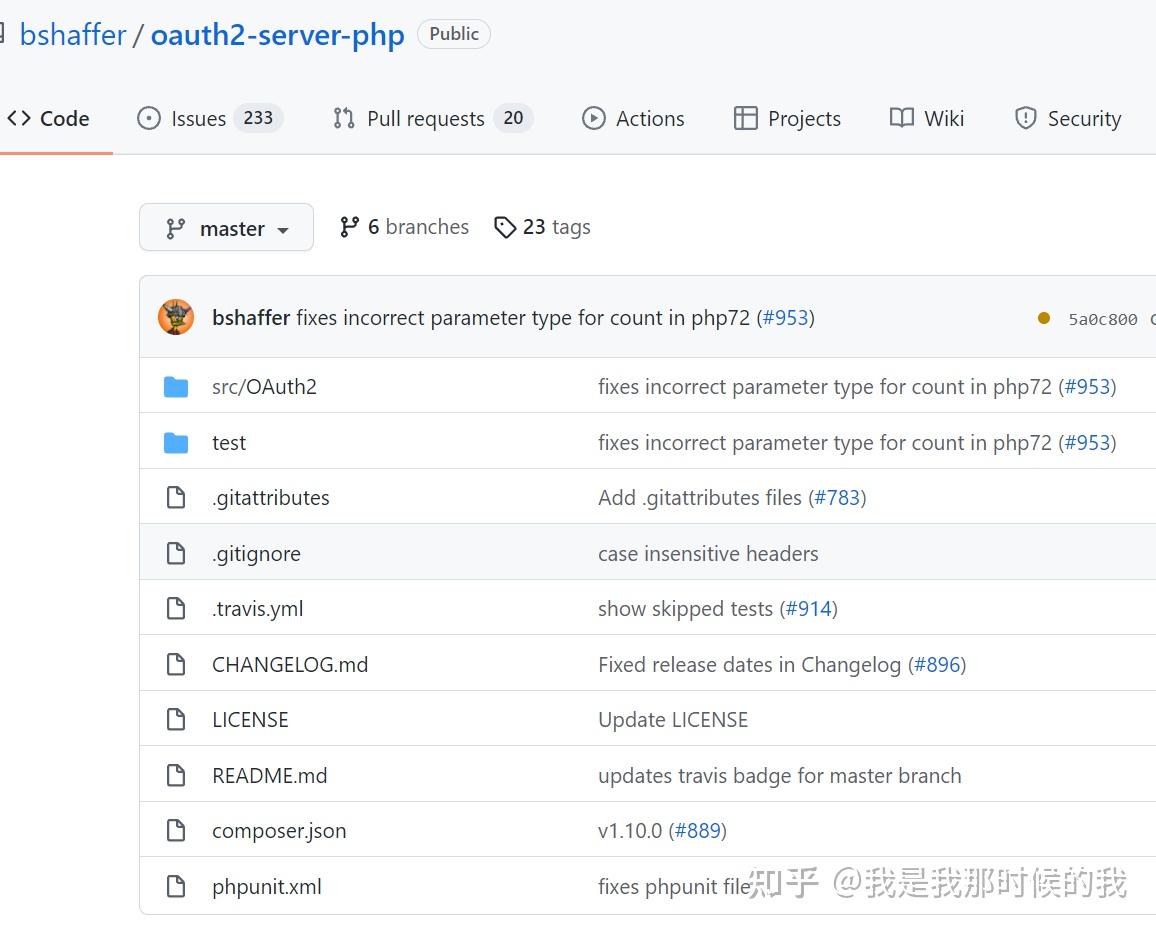This screenshot has width=1156, height=929.
Task: Open the Code tab icon
Action: tap(18, 118)
